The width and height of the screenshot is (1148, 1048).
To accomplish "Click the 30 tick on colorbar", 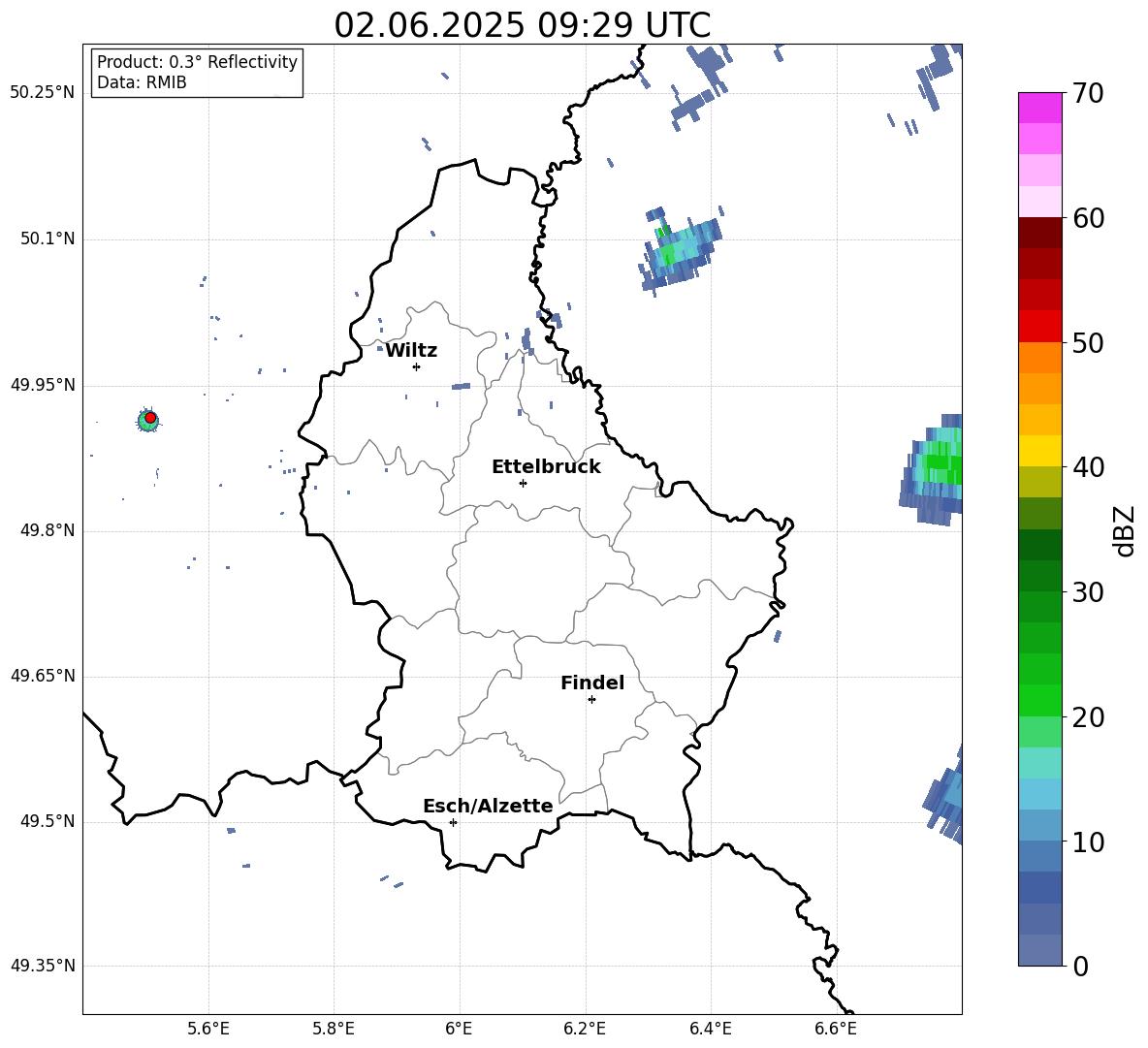I will (x=1087, y=592).
